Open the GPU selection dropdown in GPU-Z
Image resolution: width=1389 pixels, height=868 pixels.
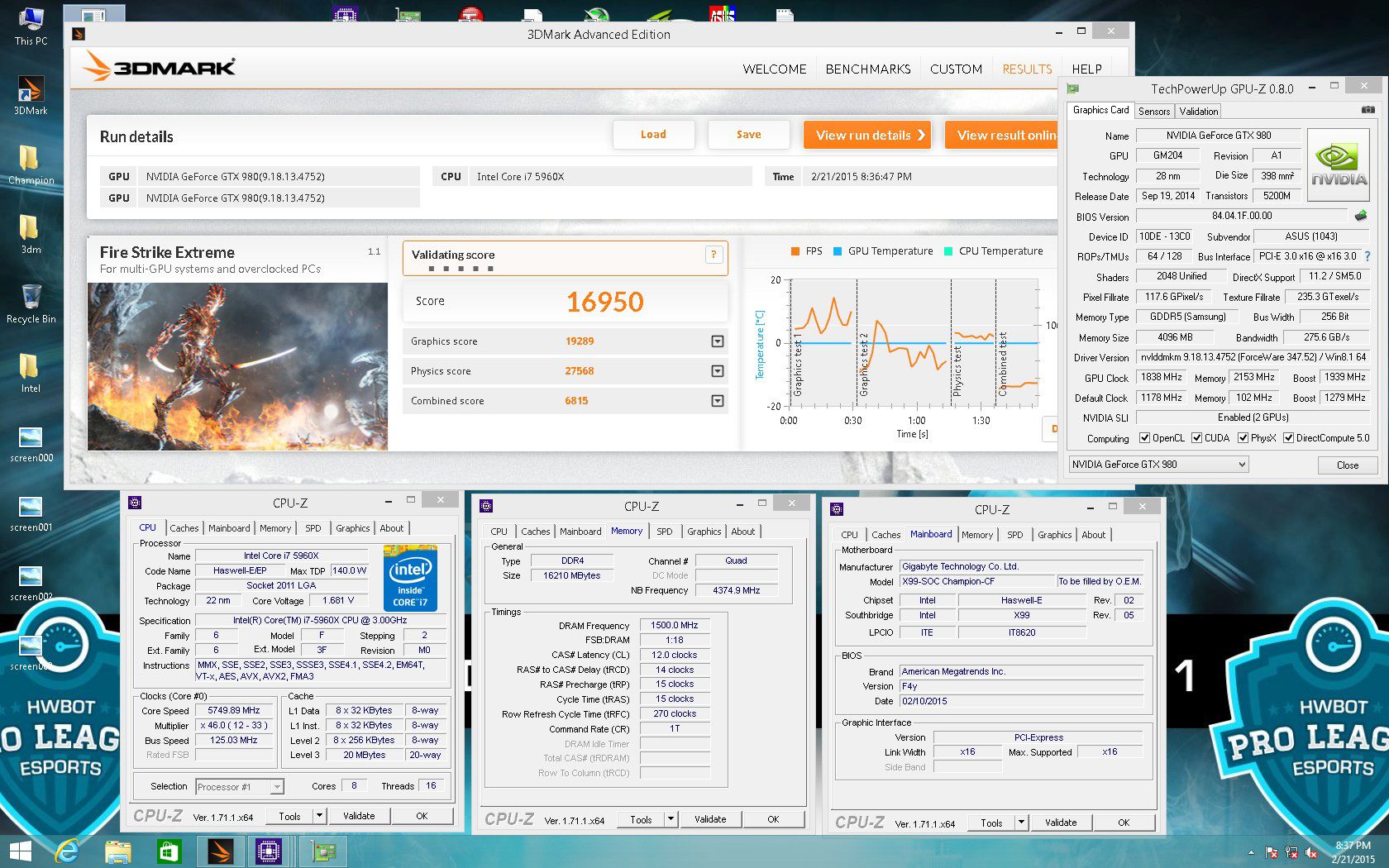pos(1158,465)
